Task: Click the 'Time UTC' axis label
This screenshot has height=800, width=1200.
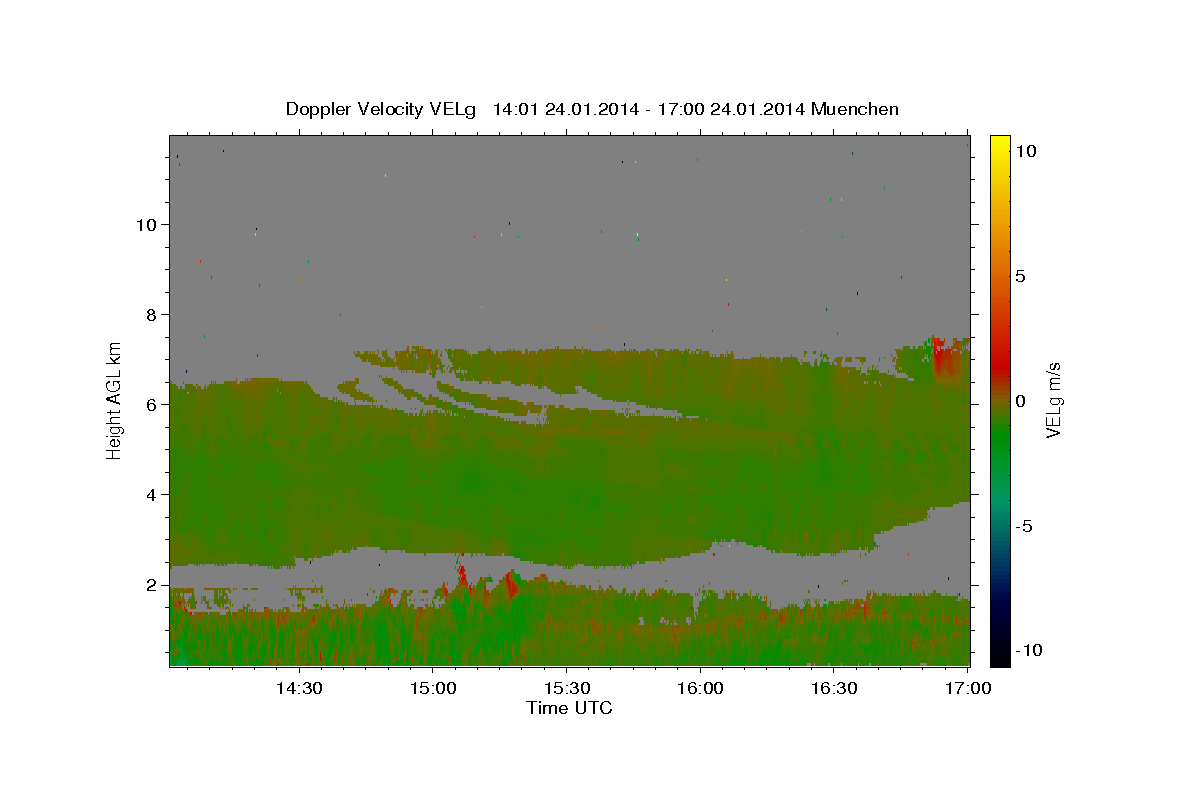Action: (x=569, y=708)
